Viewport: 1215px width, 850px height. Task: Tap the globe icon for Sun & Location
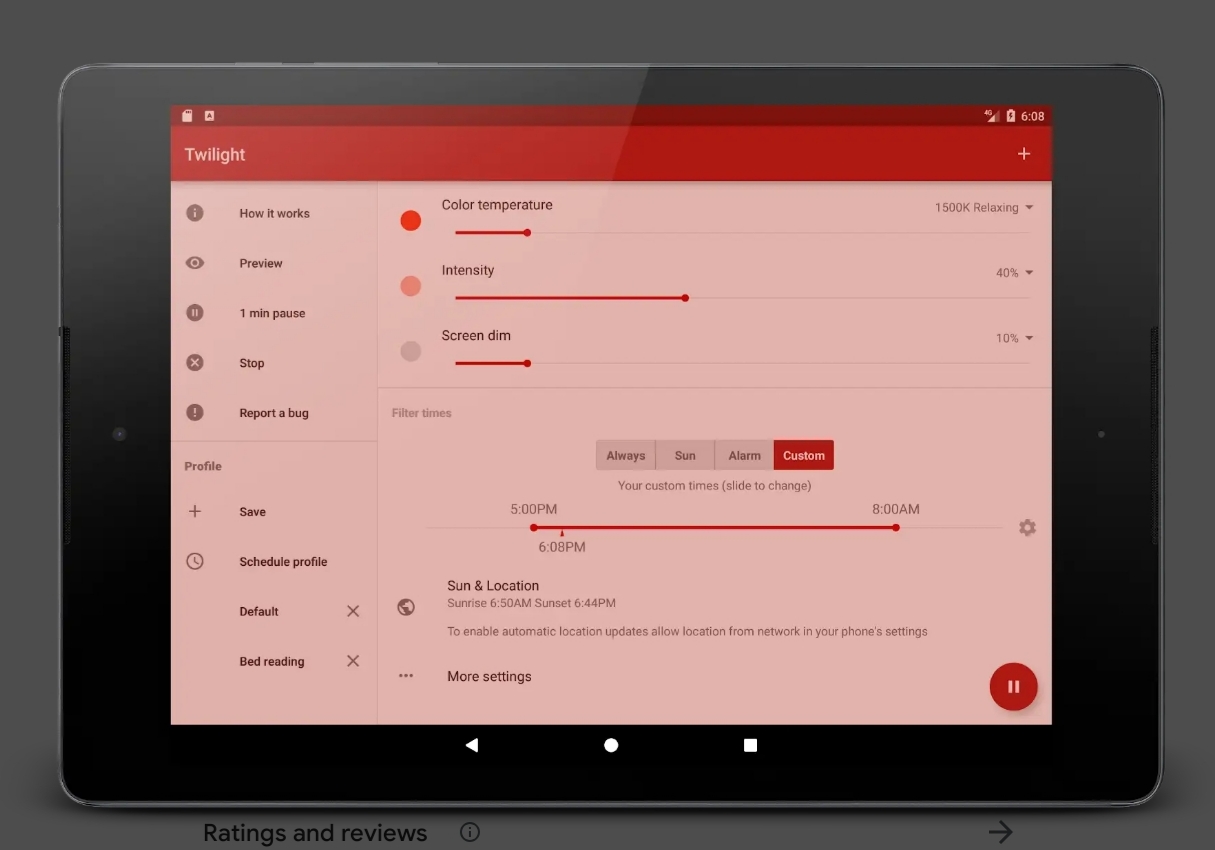pos(406,607)
